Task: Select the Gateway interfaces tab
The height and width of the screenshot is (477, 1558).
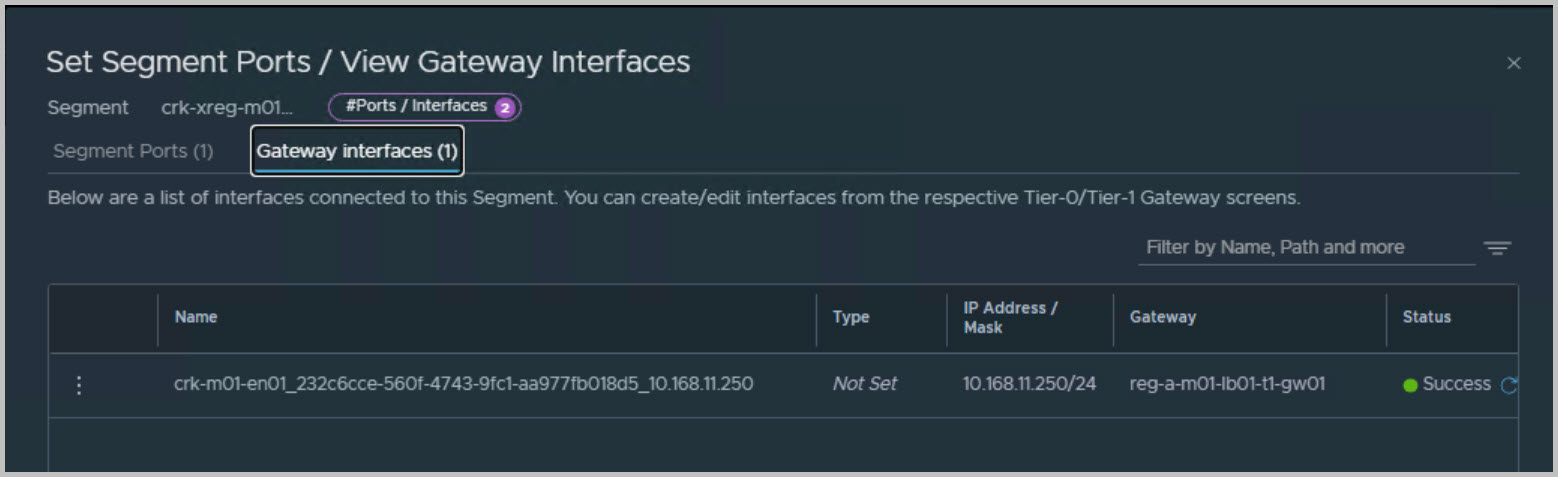Action: click(x=357, y=152)
